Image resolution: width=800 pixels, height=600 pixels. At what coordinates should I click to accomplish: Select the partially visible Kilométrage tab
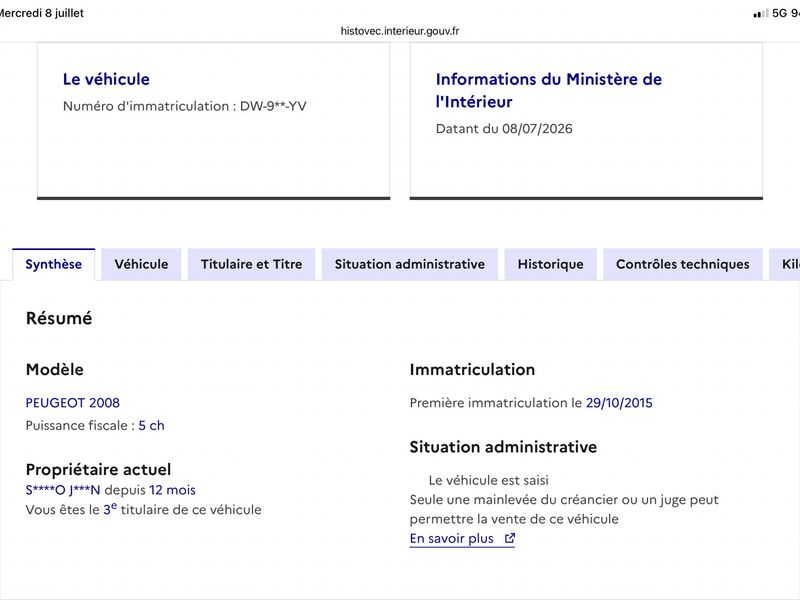coord(785,264)
